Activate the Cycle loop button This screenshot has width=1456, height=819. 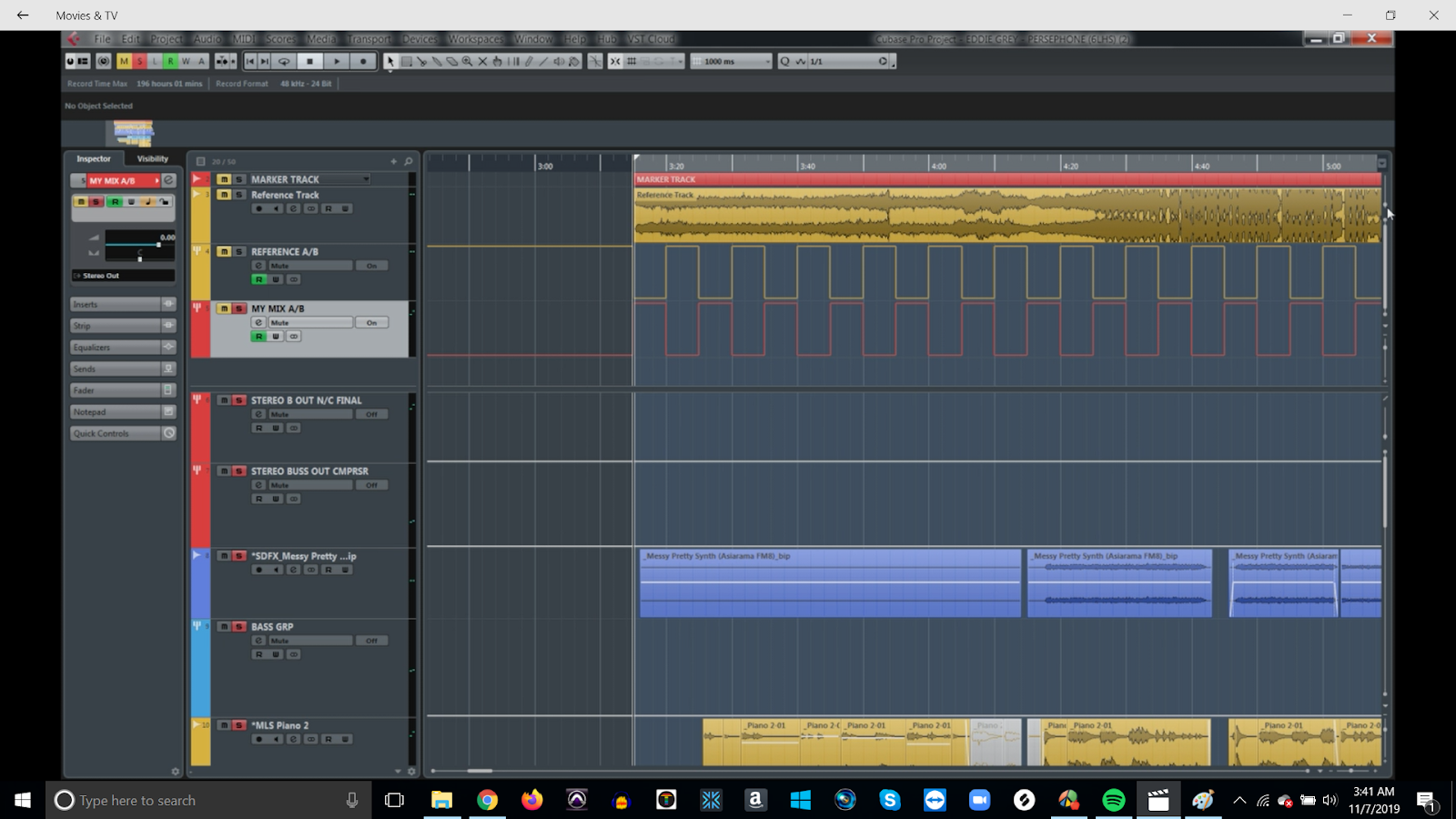284,61
